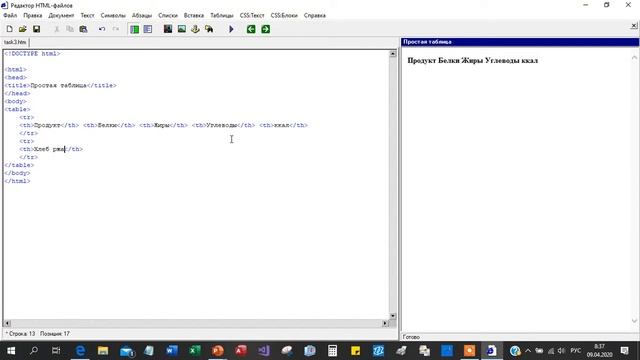Click the preview header row text 'Продукт Белки Жиры'
The width and height of the screenshot is (640, 360).
tap(445, 60)
